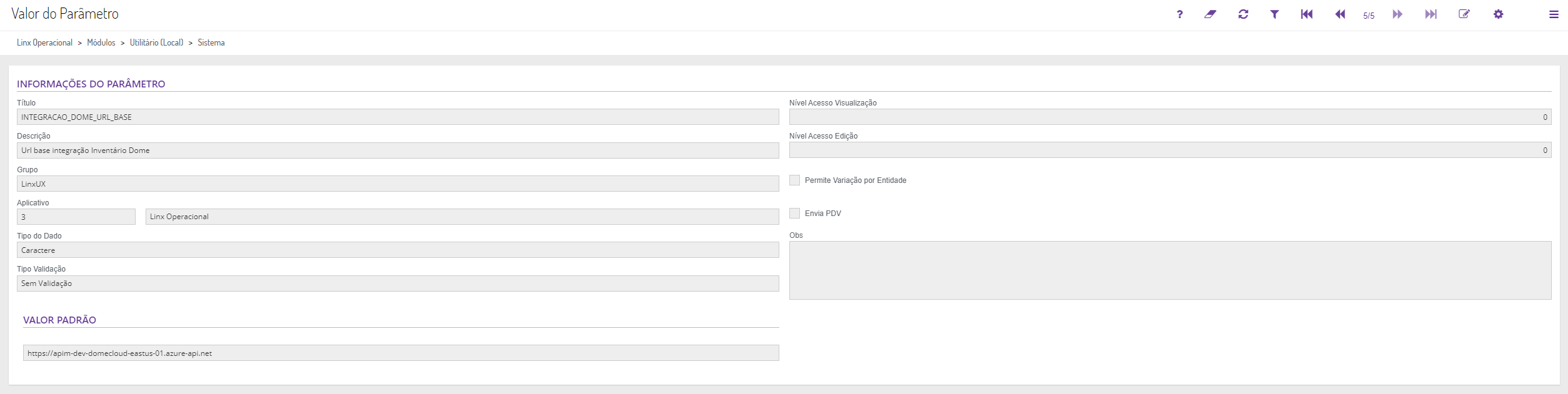Click the Tipo Validação field
The width and height of the screenshot is (1568, 394).
pyautogui.click(x=397, y=283)
